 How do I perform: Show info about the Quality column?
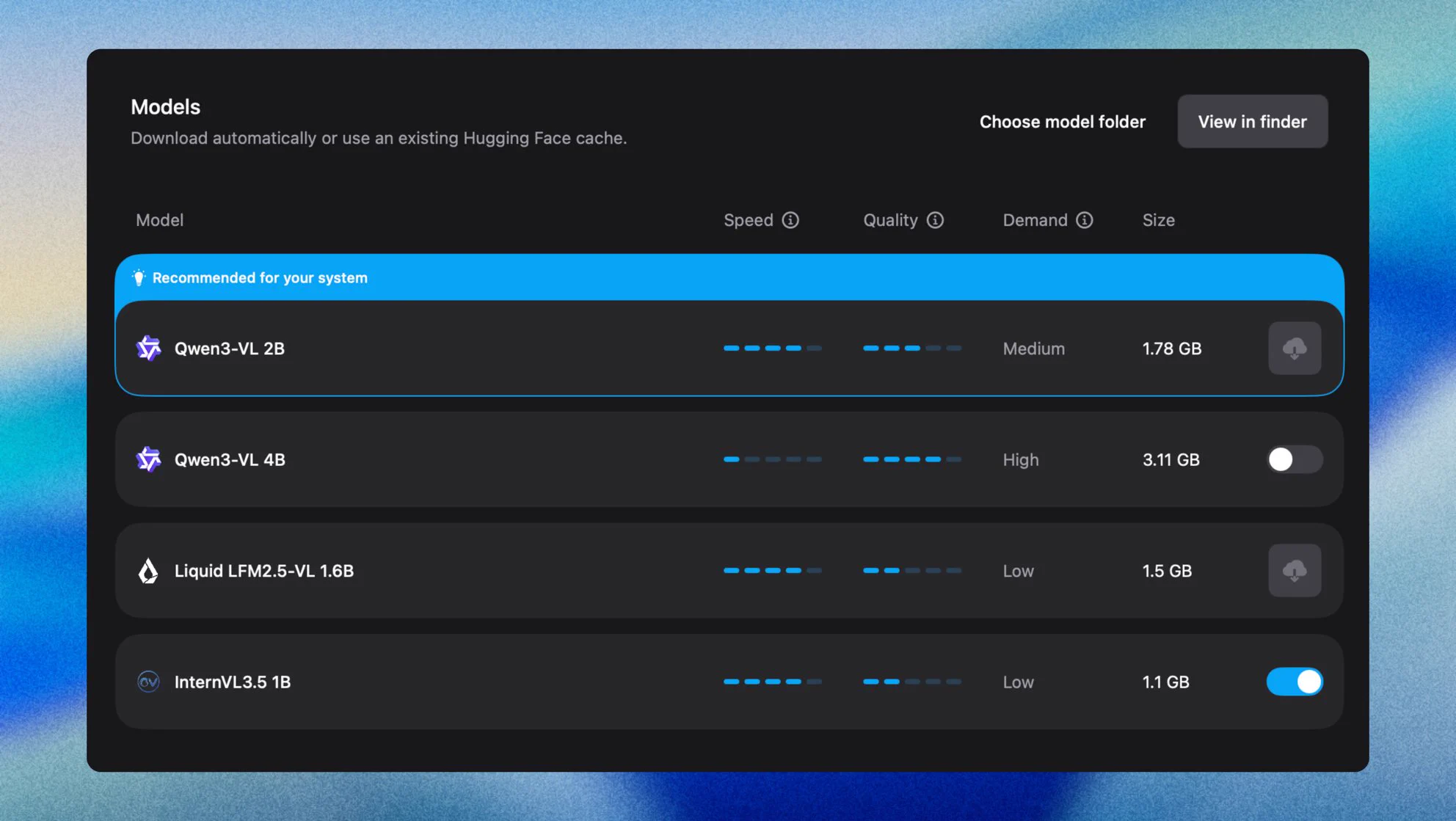[x=935, y=220]
